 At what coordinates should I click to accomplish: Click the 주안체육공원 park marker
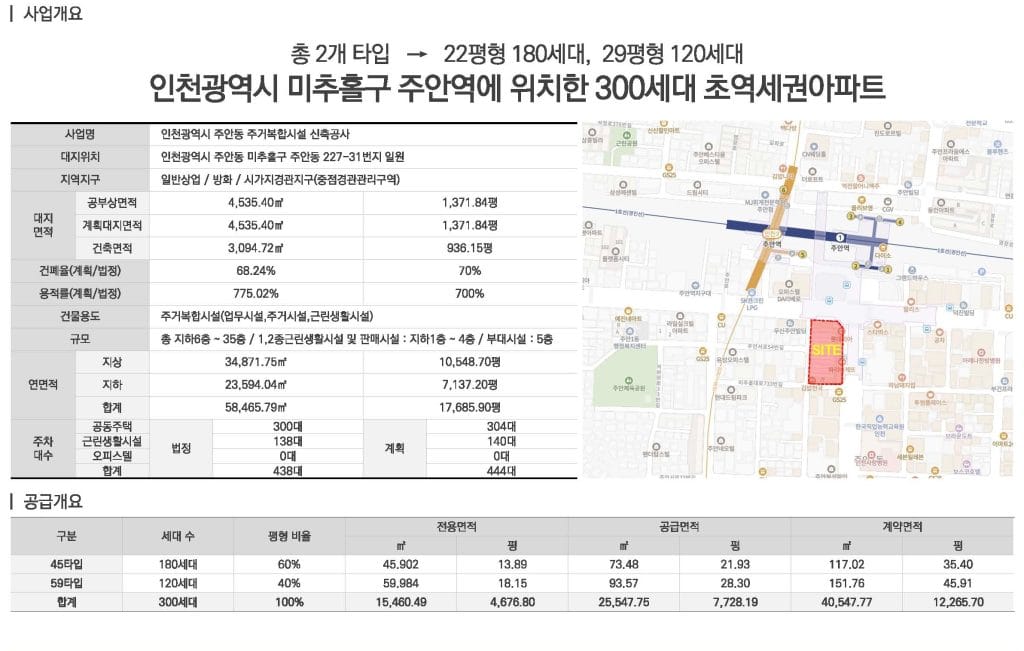(627, 380)
